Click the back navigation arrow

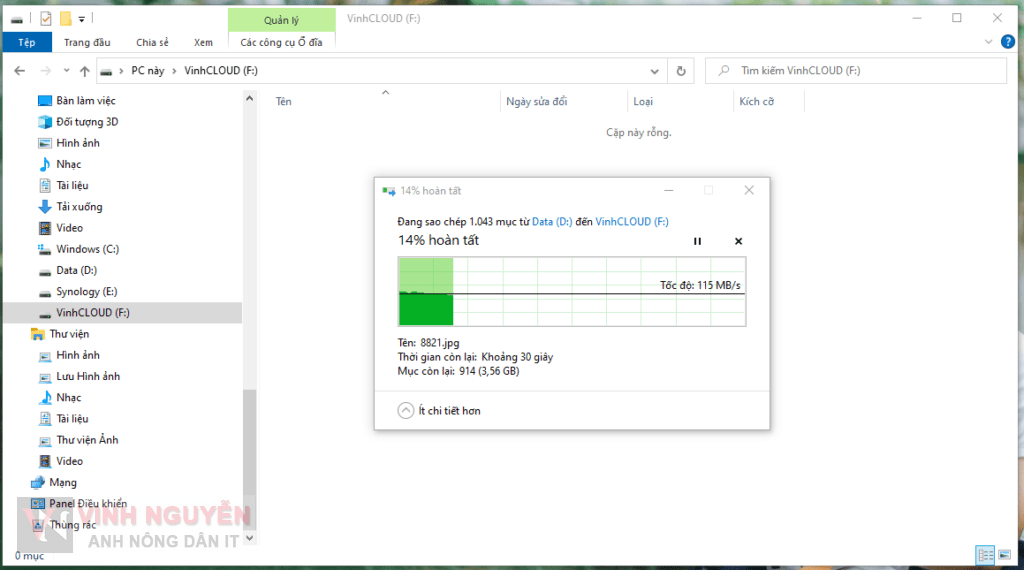coord(19,71)
